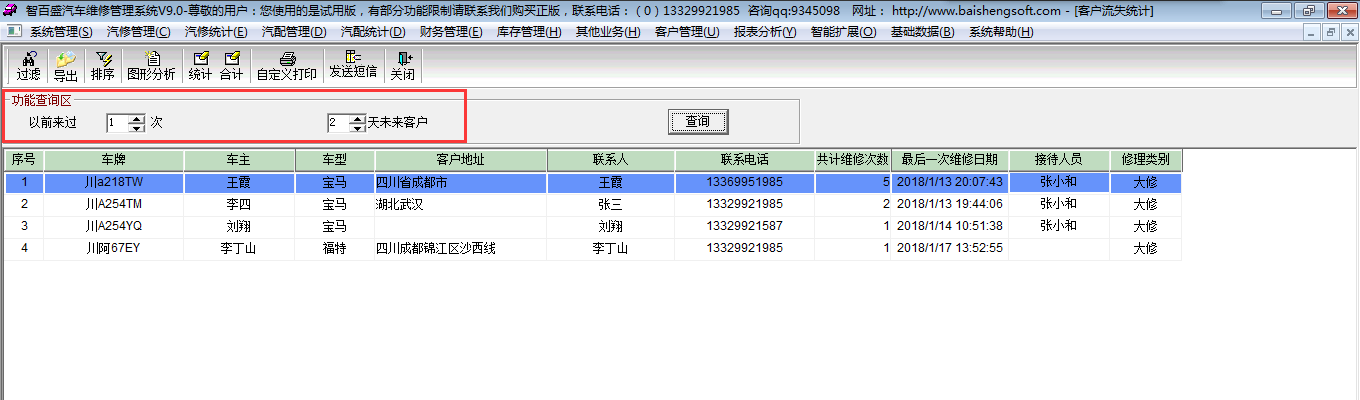Click the 关闭 close toolbar icon
1360x400 pixels.
[402, 66]
